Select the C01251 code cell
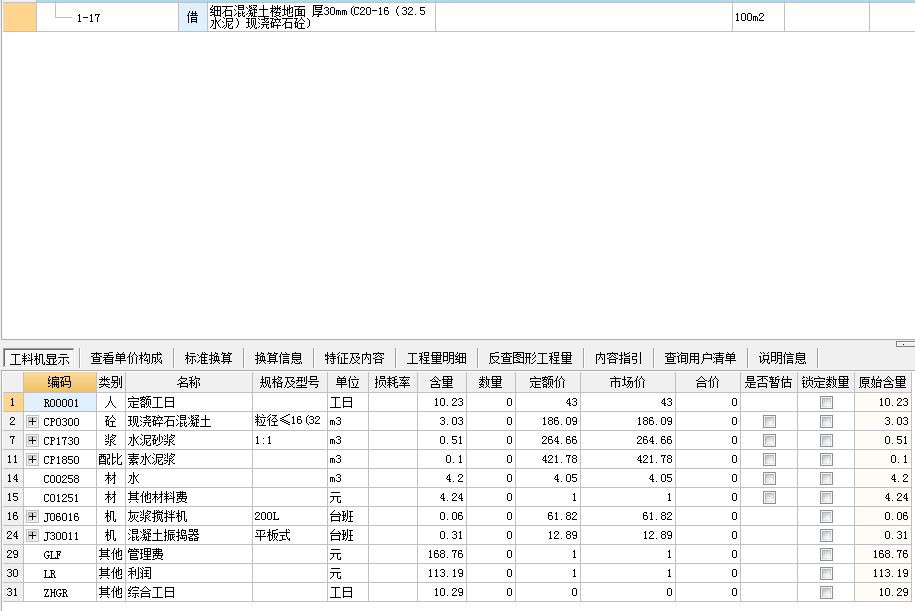This screenshot has width=915, height=611. [60, 497]
